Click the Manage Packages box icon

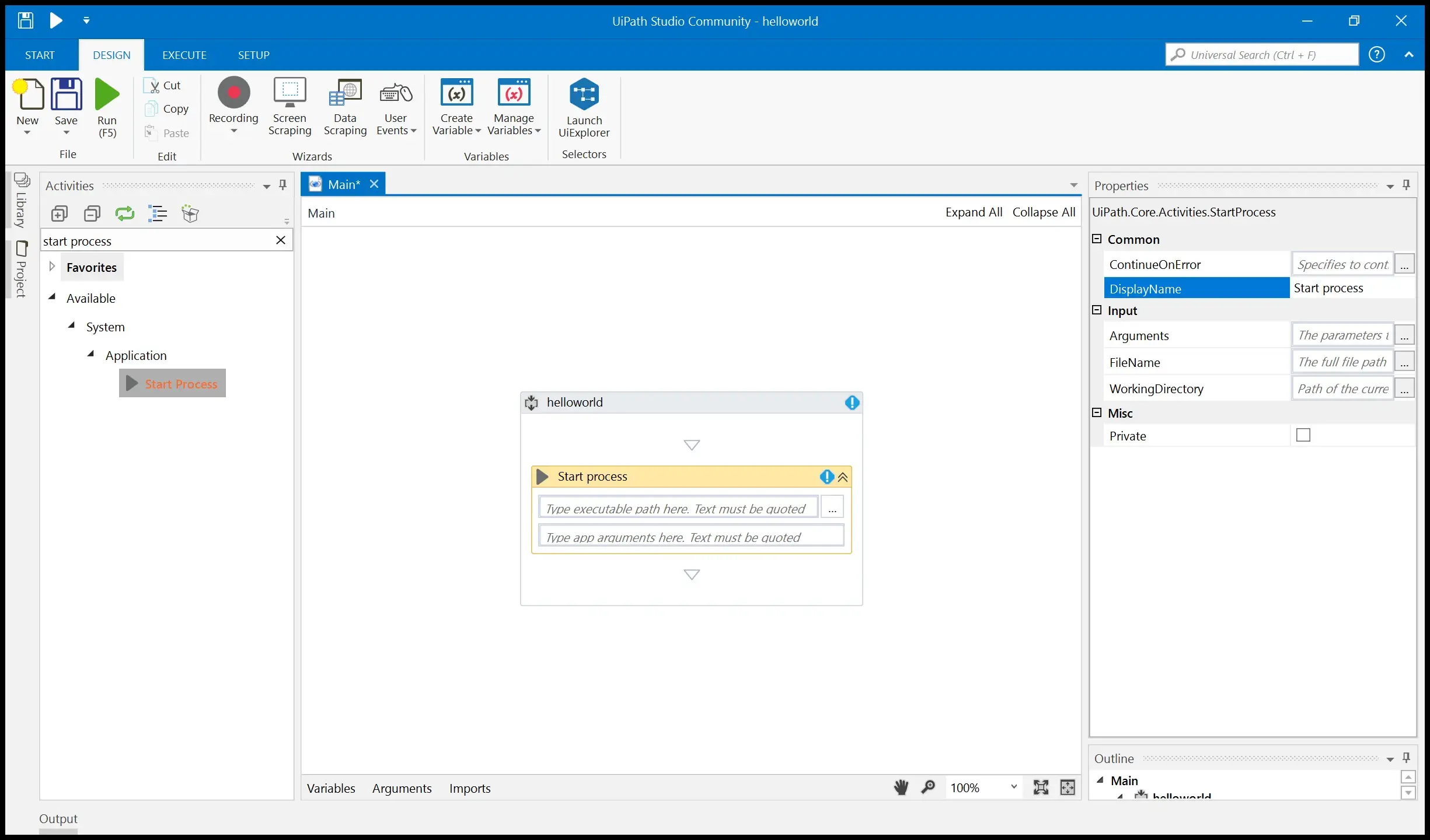point(190,214)
